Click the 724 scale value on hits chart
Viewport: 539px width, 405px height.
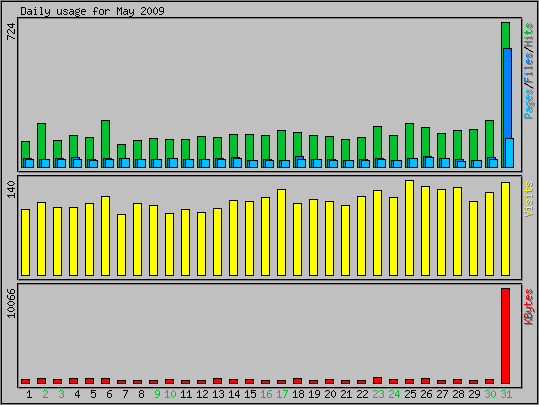(11, 31)
